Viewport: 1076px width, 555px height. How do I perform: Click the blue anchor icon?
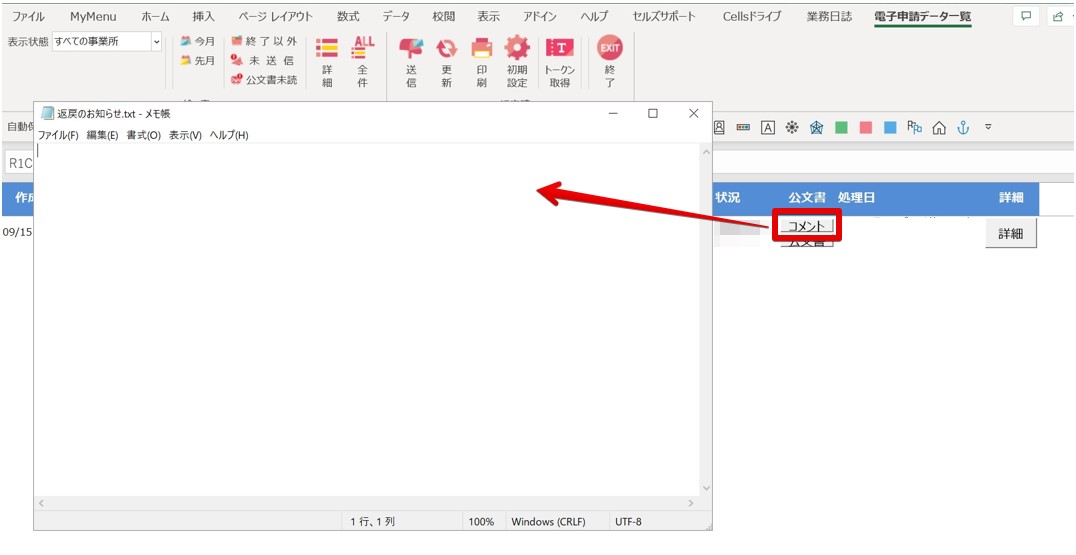[x=963, y=127]
